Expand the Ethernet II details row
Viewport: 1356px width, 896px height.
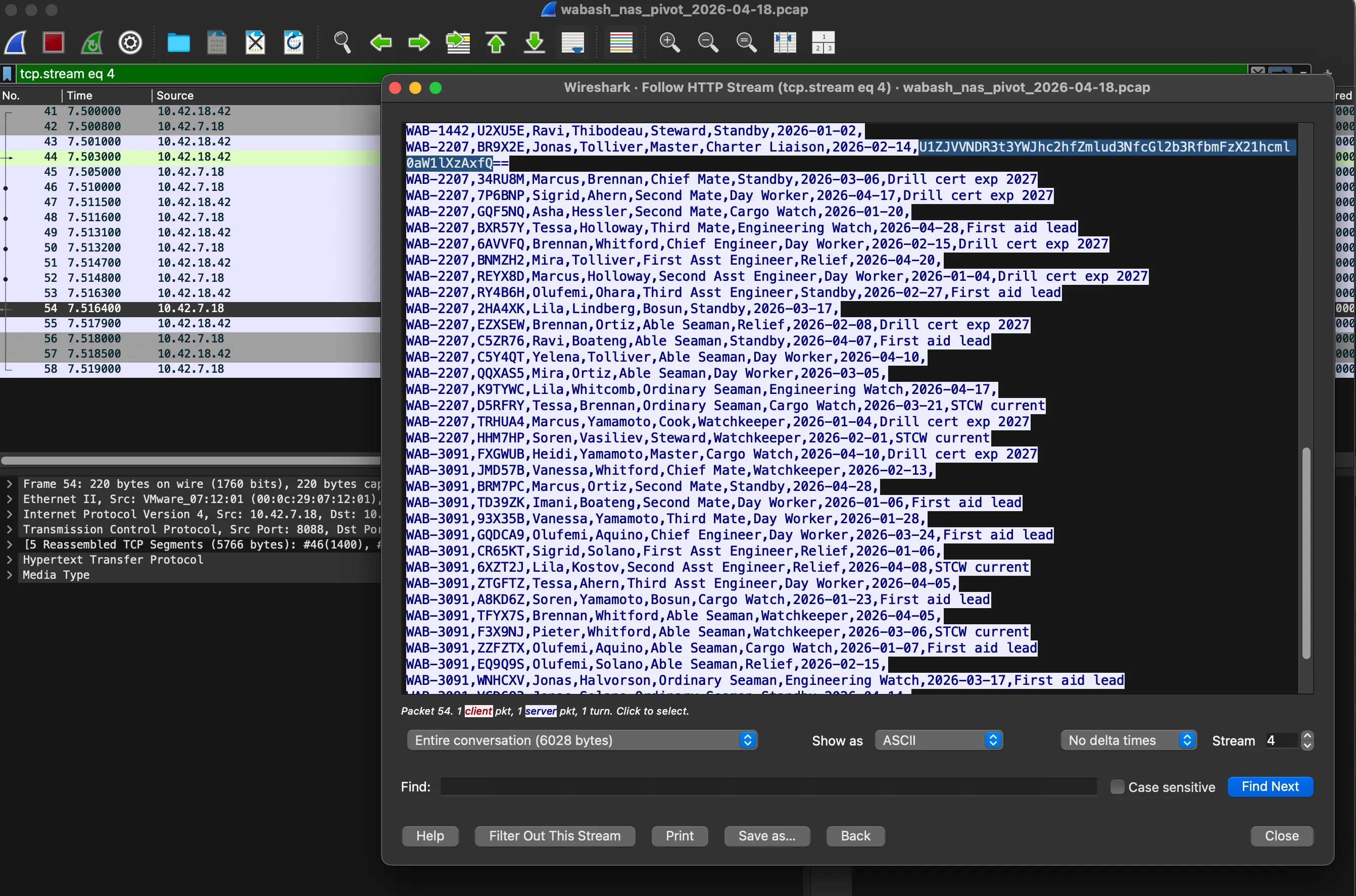[9, 499]
